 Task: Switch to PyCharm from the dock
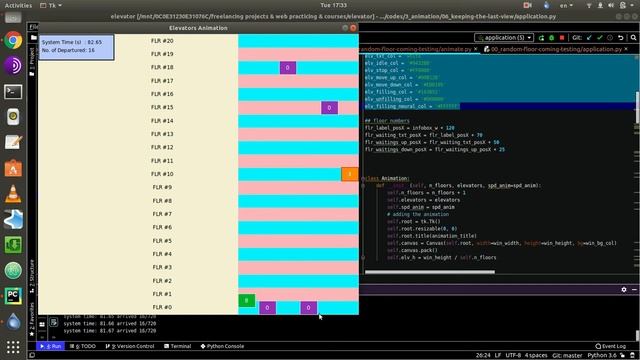coord(13,296)
